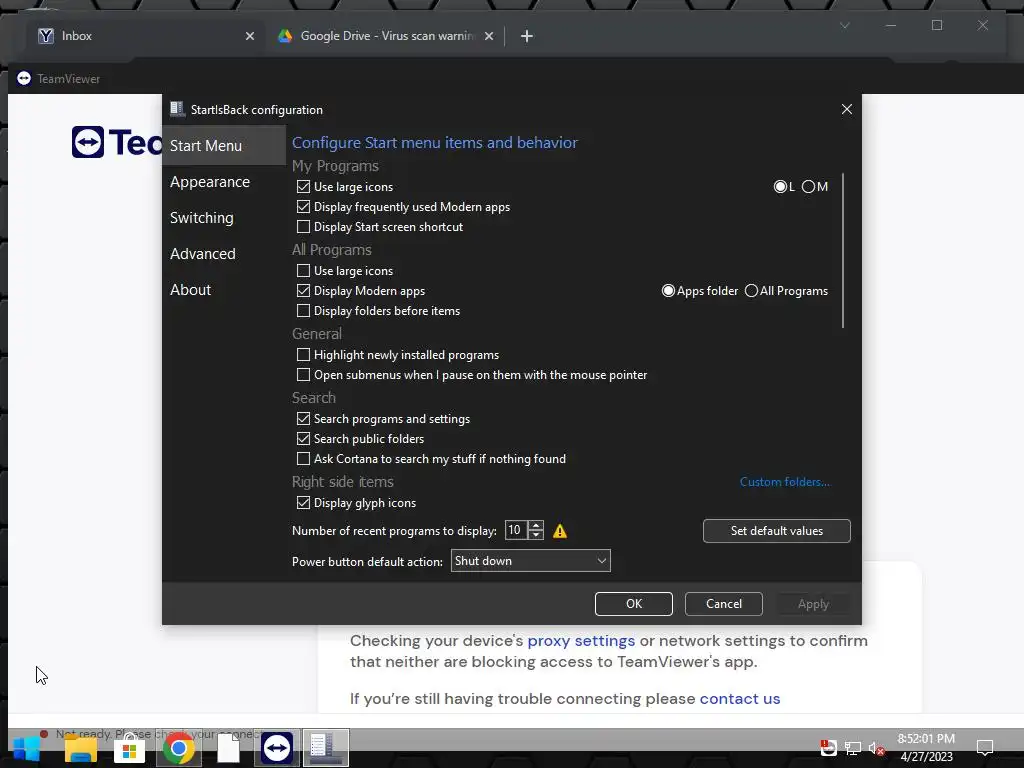Open the Start Menu settings section
Screen dimensions: 1024x768
pos(224,146)
